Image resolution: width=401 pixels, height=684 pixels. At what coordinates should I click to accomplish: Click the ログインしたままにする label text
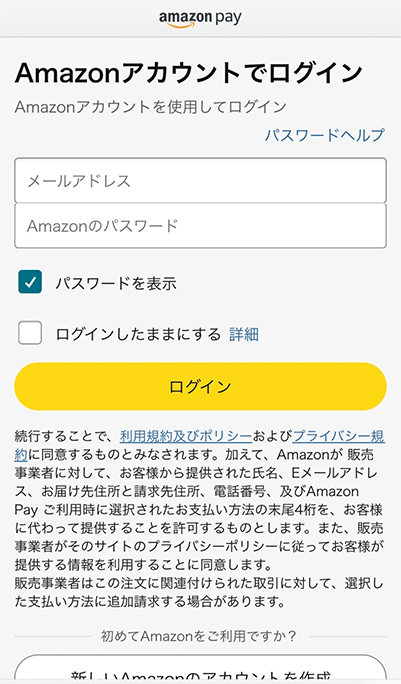pyautogui.click(x=138, y=335)
